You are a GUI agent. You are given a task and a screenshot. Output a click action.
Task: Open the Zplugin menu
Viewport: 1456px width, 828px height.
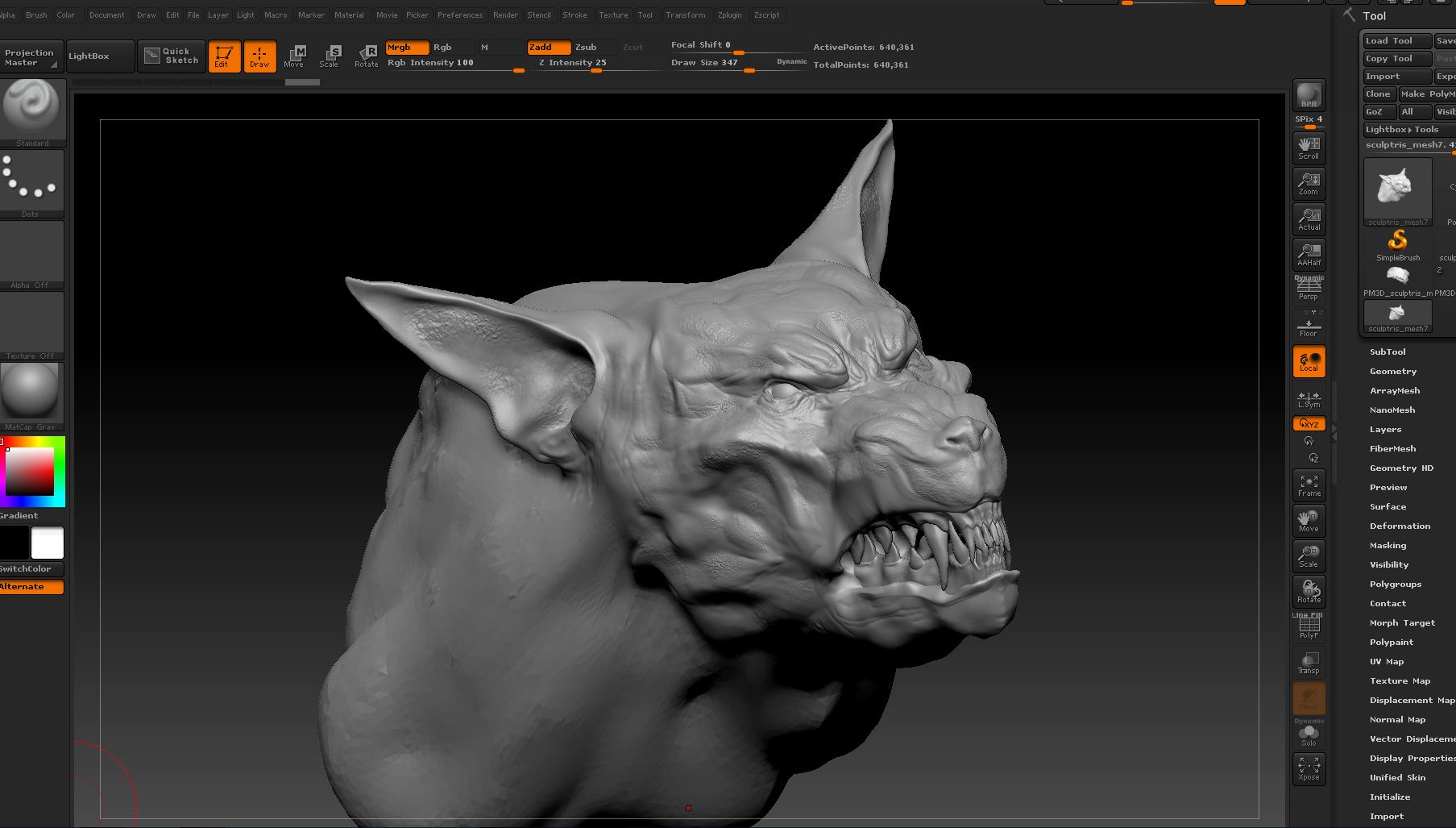729,15
